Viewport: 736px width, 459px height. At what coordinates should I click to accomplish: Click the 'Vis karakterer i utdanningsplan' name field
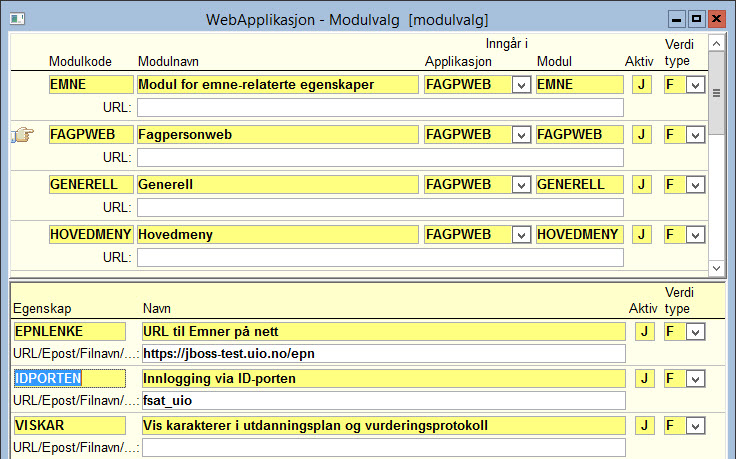pyautogui.click(x=383, y=425)
